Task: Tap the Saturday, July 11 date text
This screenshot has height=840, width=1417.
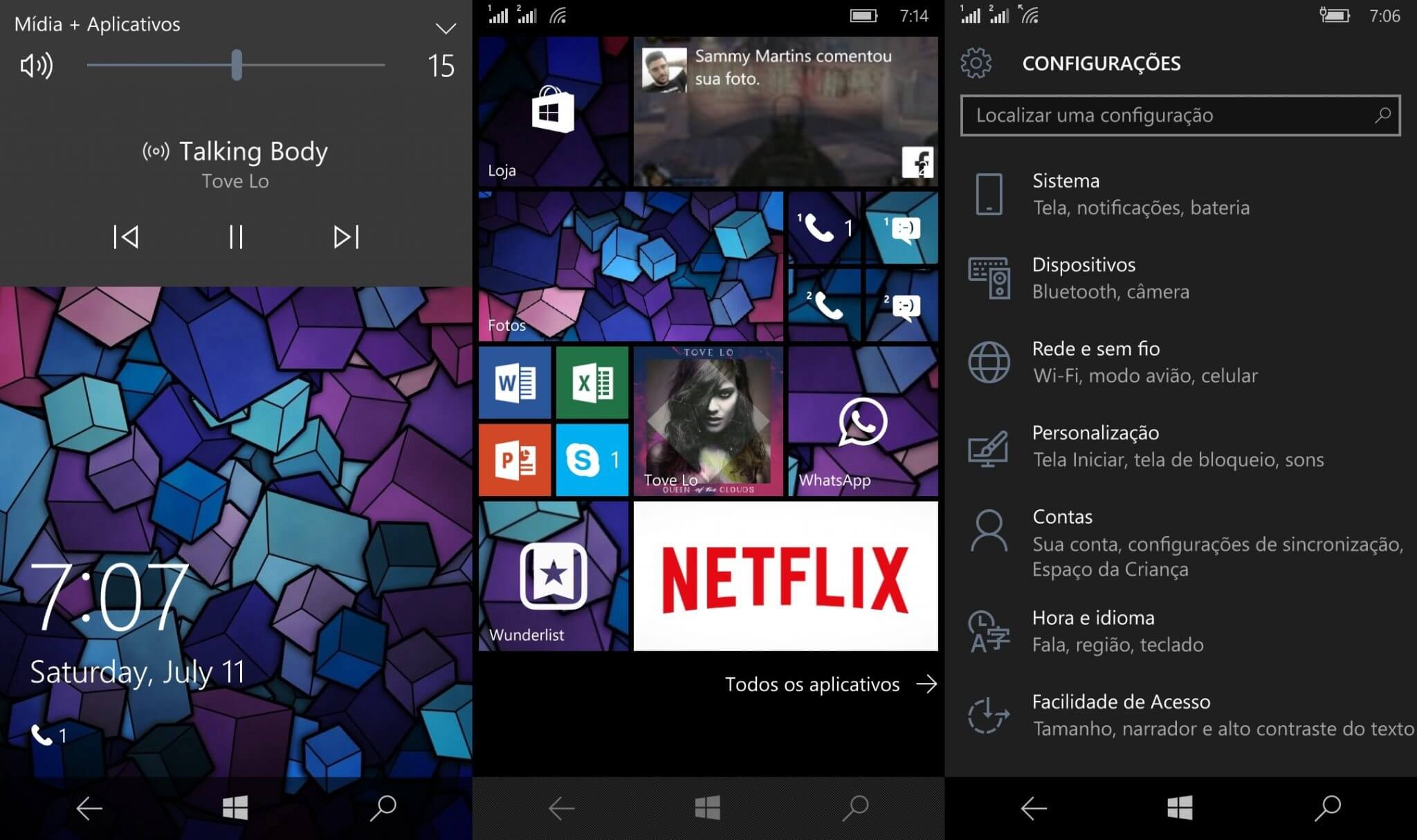Action: pos(137,673)
